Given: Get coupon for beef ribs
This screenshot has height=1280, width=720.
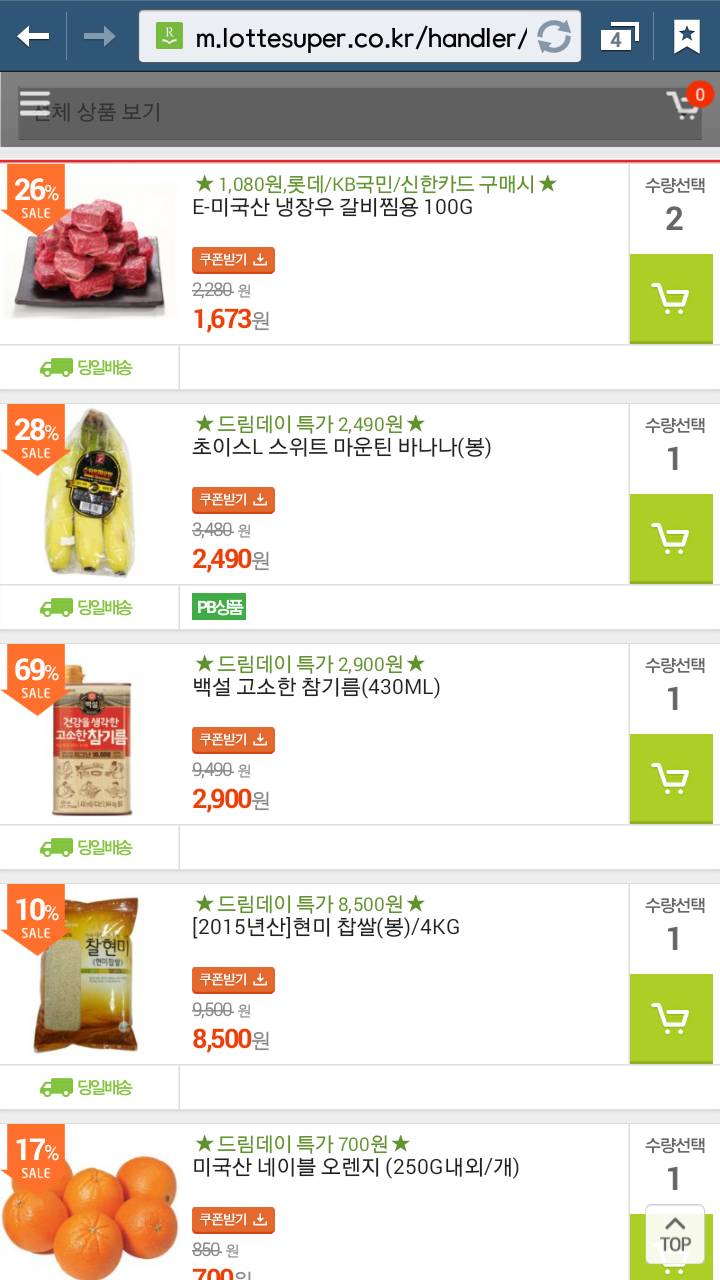Looking at the screenshot, I should (x=233, y=261).
